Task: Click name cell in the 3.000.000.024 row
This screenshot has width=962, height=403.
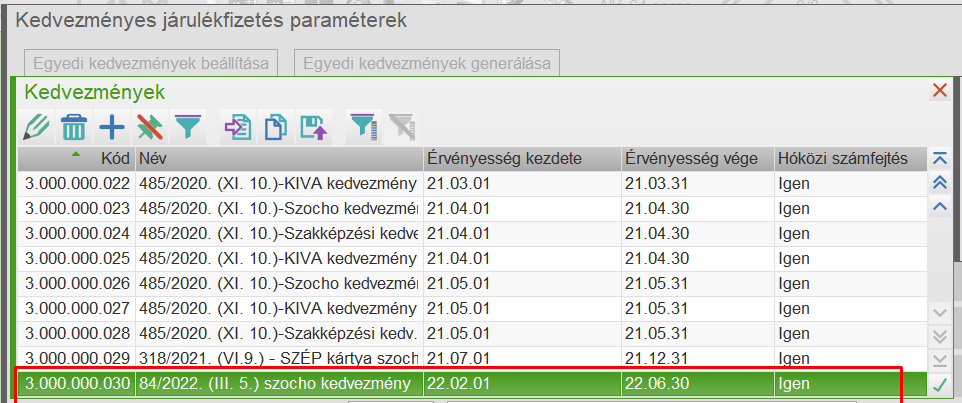Action: (279, 234)
